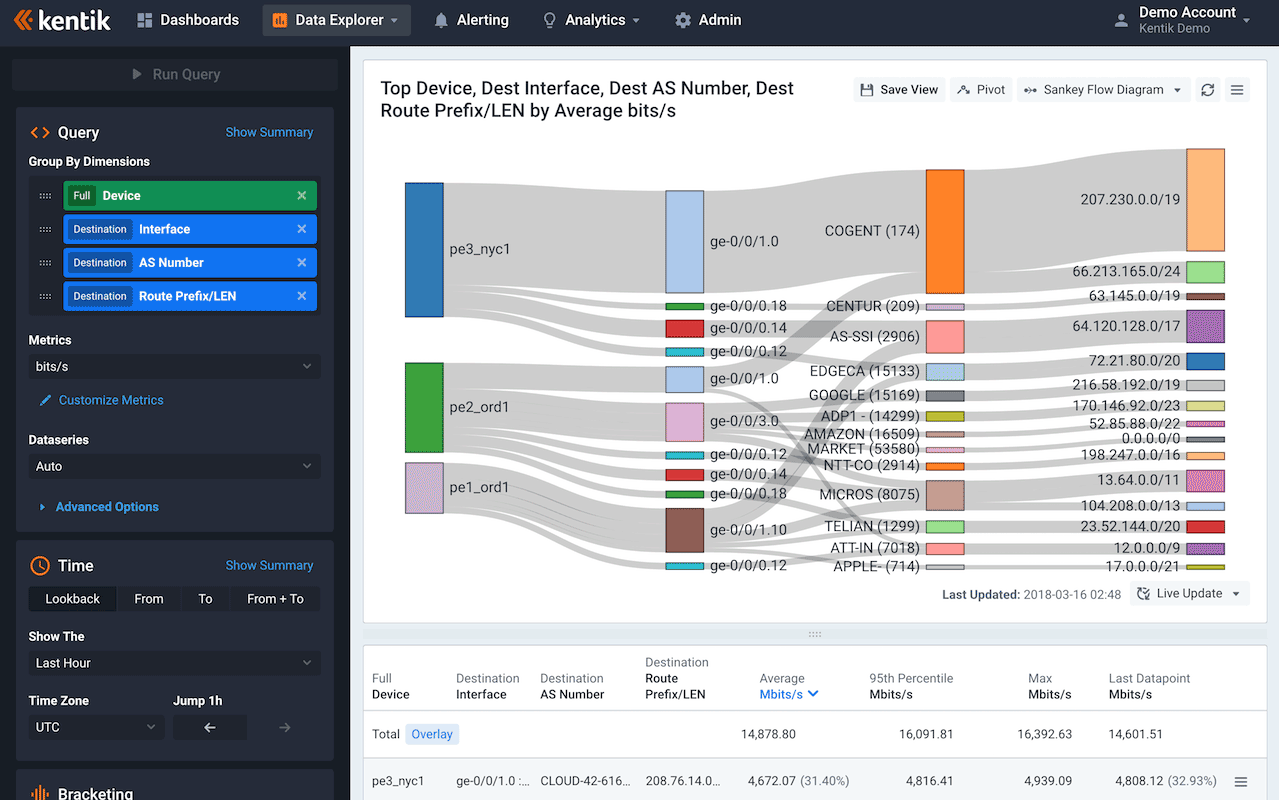1279x800 pixels.
Task: Refresh the chart with the circular arrows icon
Action: click(1207, 89)
